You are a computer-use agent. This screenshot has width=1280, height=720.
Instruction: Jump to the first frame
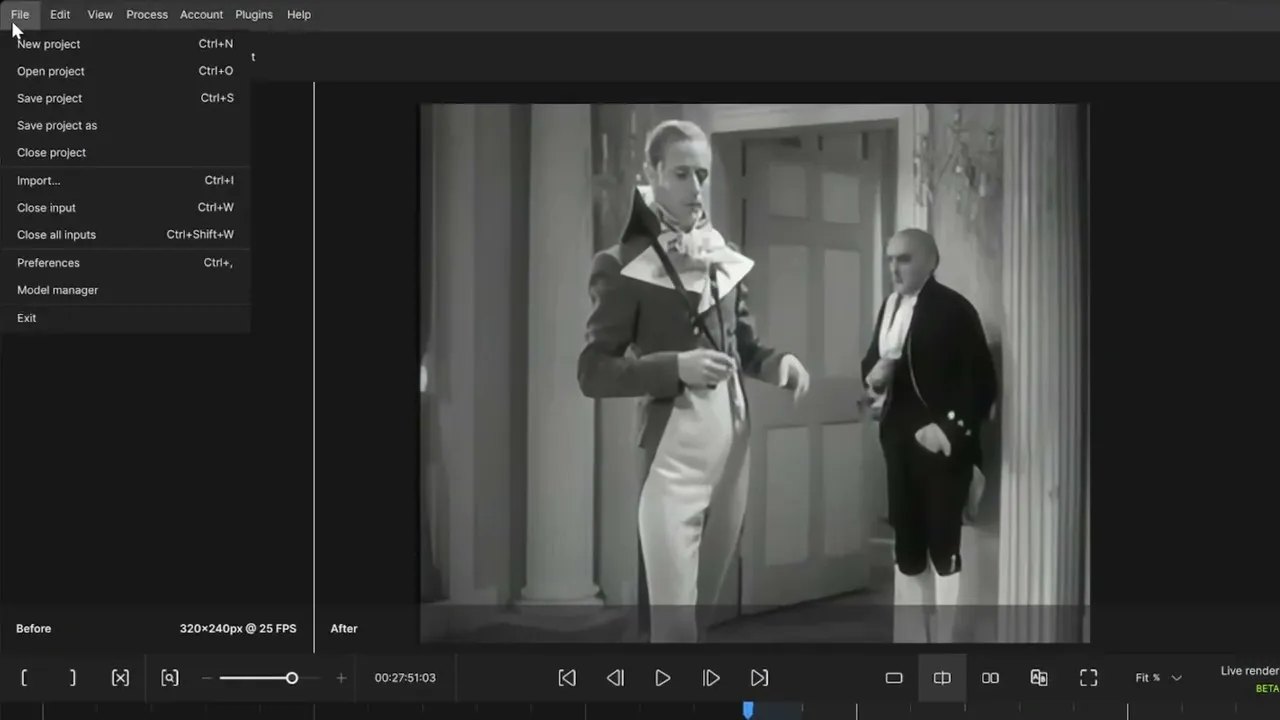click(567, 678)
